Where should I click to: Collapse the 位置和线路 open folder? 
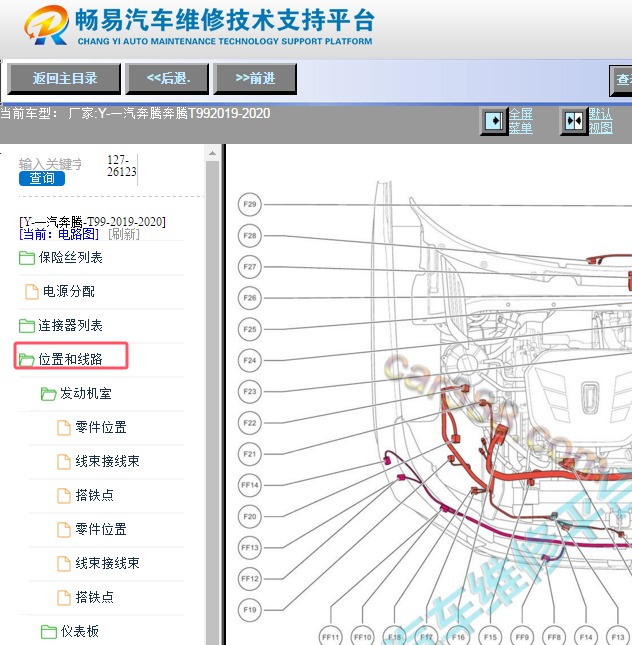27,360
